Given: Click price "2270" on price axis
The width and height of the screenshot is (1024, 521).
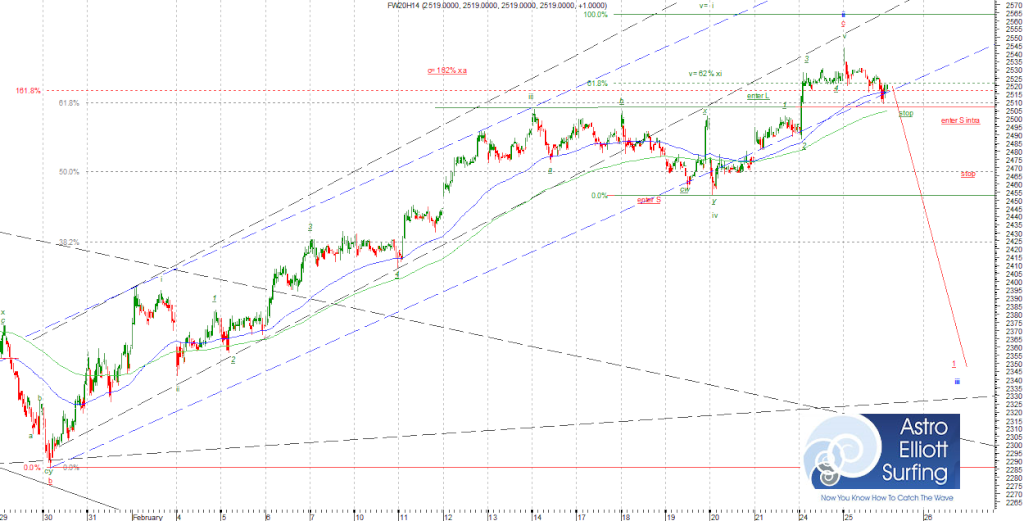Looking at the screenshot, I should point(1012,494).
